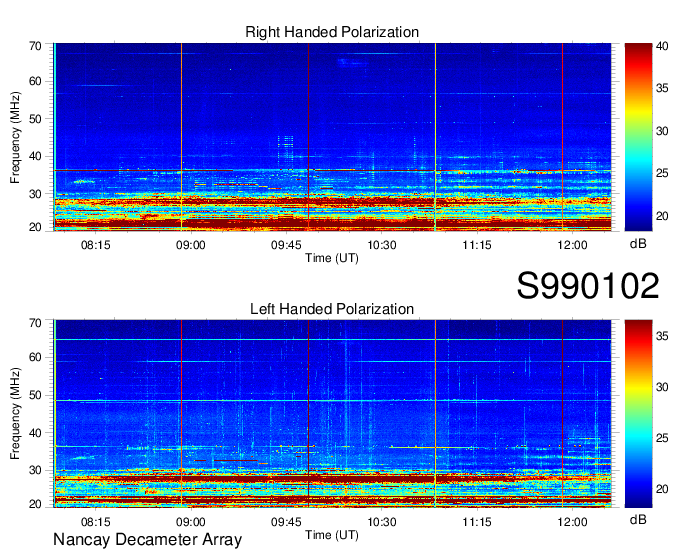The height and width of the screenshot is (552, 680).
Task: Click the 09:45 tick under Right Handed plot
Action: tap(286, 245)
